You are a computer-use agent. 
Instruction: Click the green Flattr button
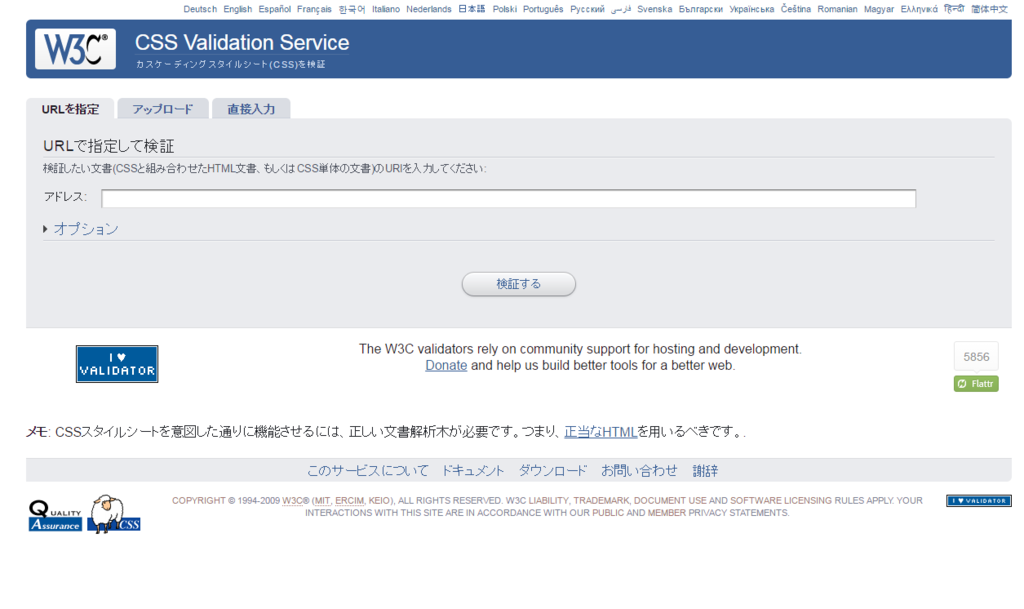[x=976, y=384]
